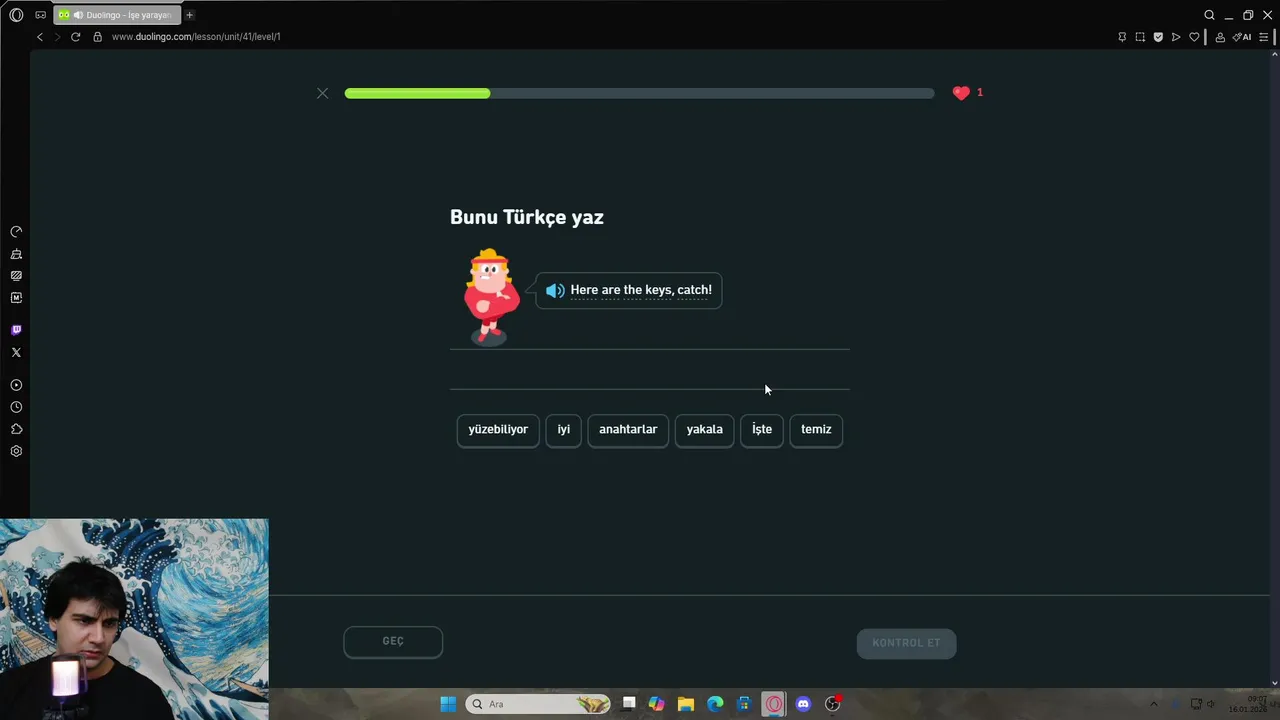Go back to the previous page
1280x720 pixels.
tap(40, 37)
